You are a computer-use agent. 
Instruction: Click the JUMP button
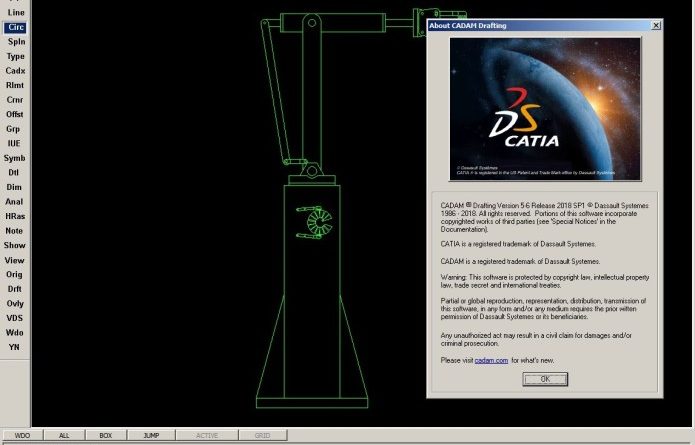pyautogui.click(x=150, y=436)
